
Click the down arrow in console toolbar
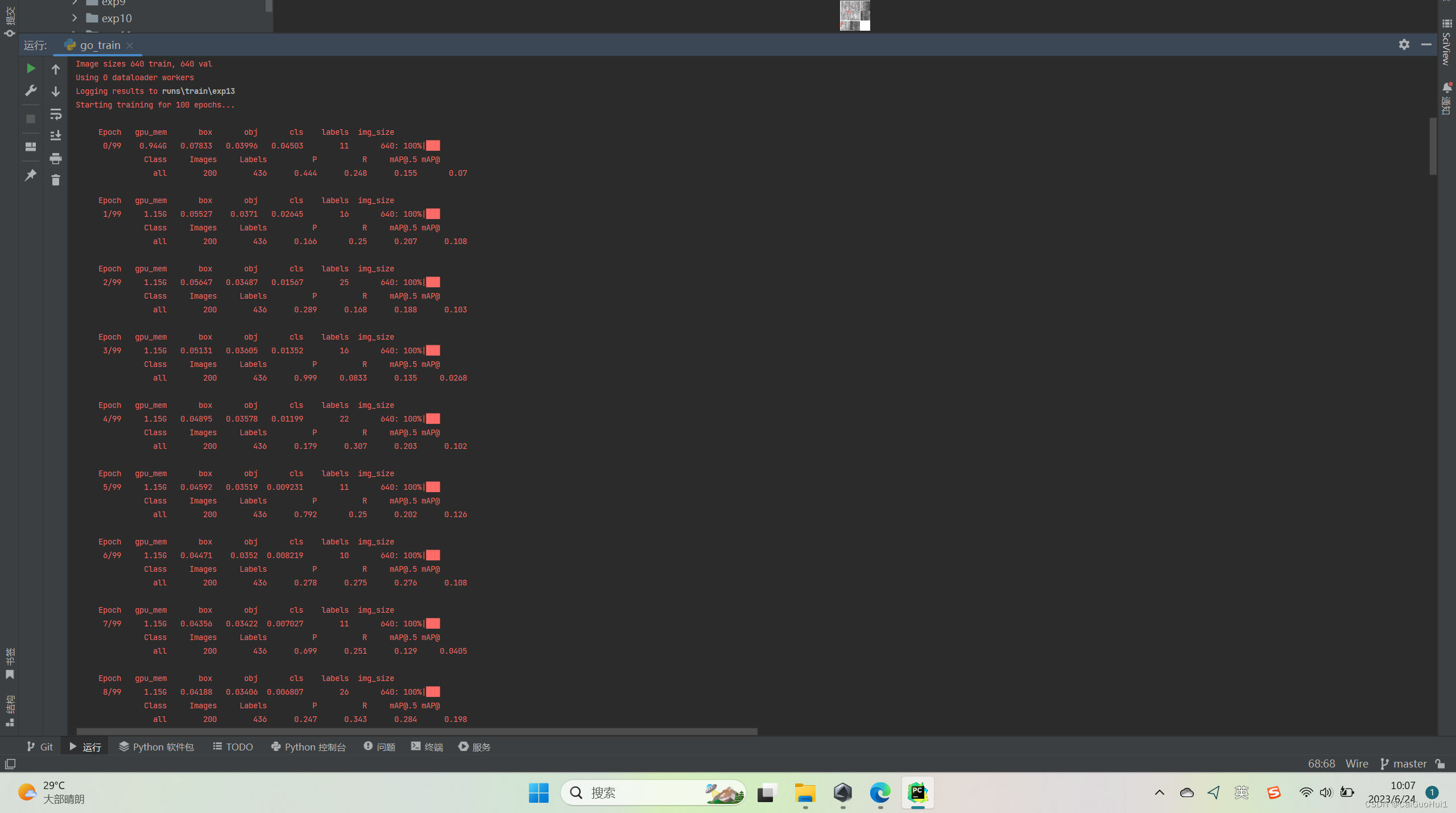56,92
